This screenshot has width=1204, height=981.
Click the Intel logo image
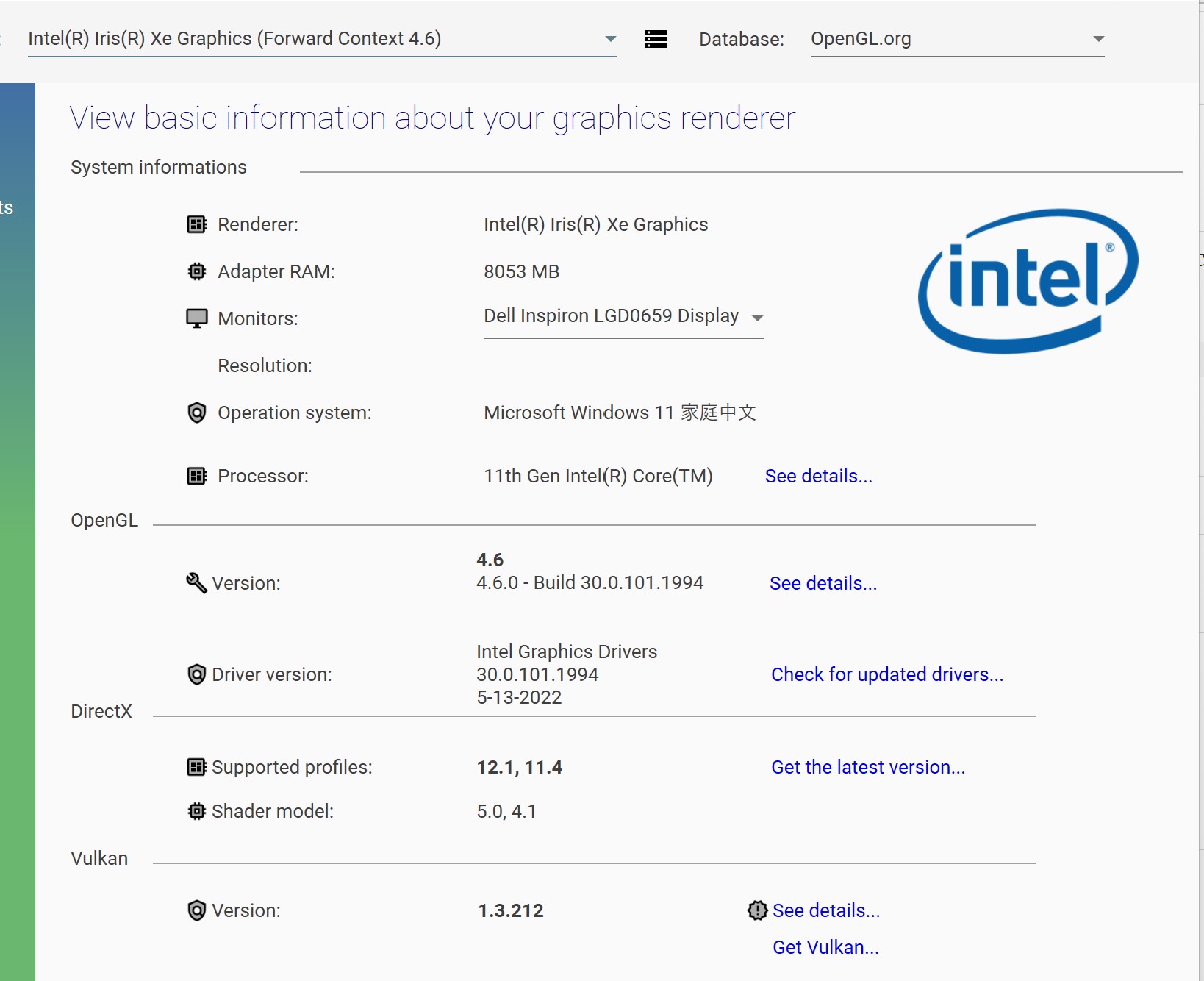[1028, 281]
